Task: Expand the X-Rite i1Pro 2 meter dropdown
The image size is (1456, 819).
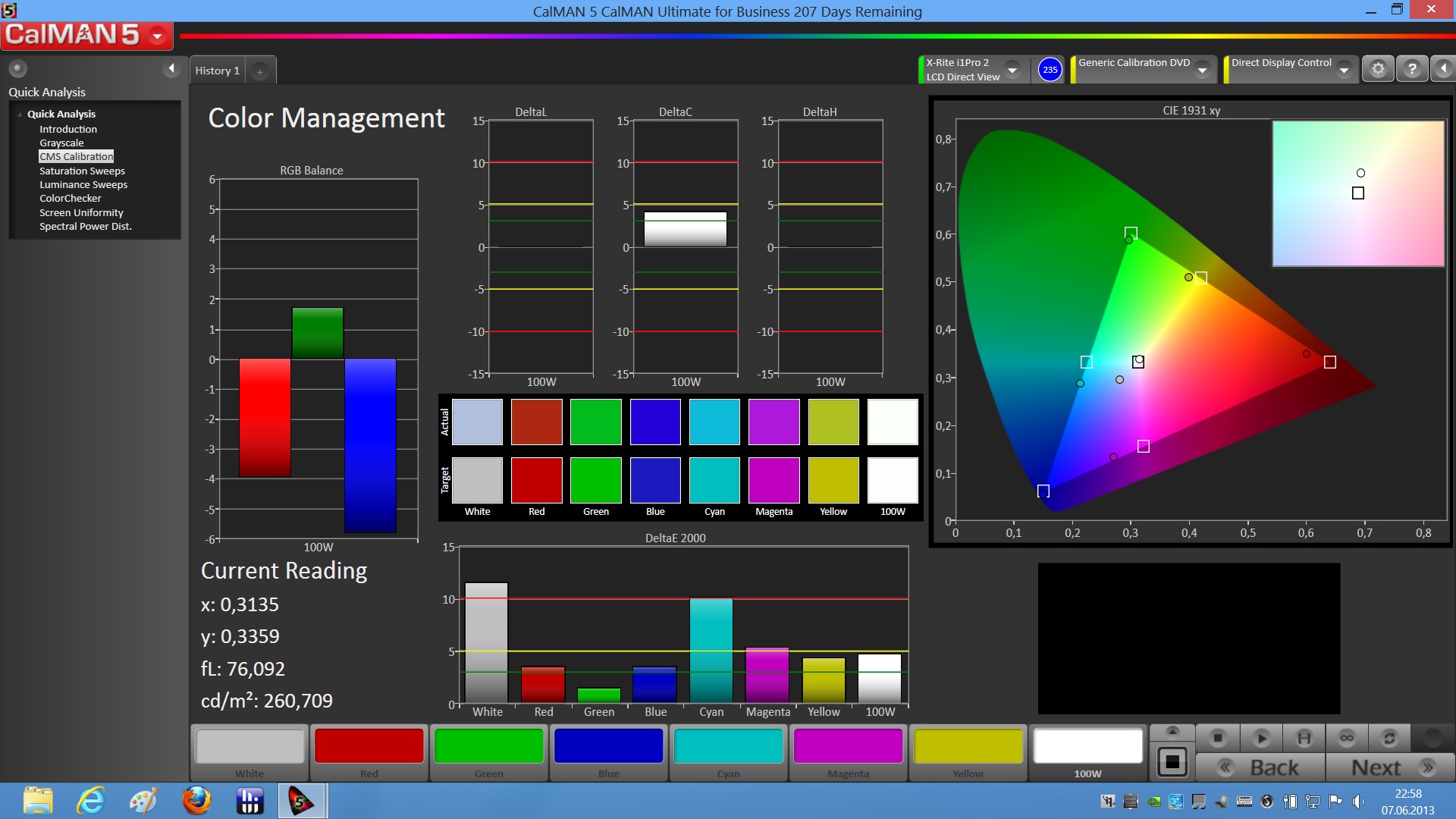Action: pyautogui.click(x=1012, y=69)
